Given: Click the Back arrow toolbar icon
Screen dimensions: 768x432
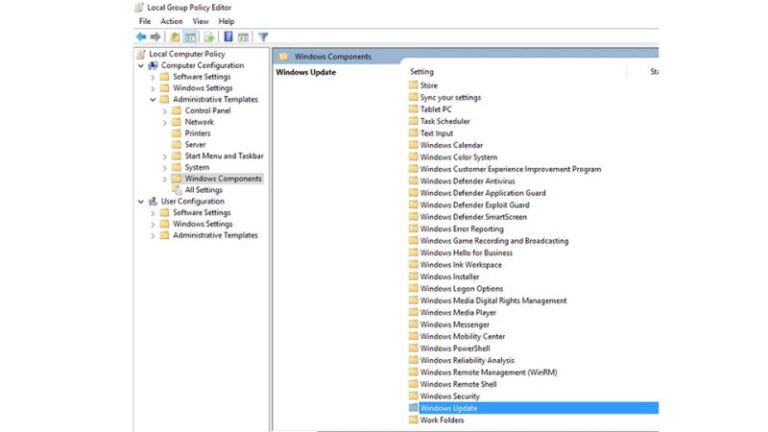Looking at the screenshot, I should click(x=141, y=37).
